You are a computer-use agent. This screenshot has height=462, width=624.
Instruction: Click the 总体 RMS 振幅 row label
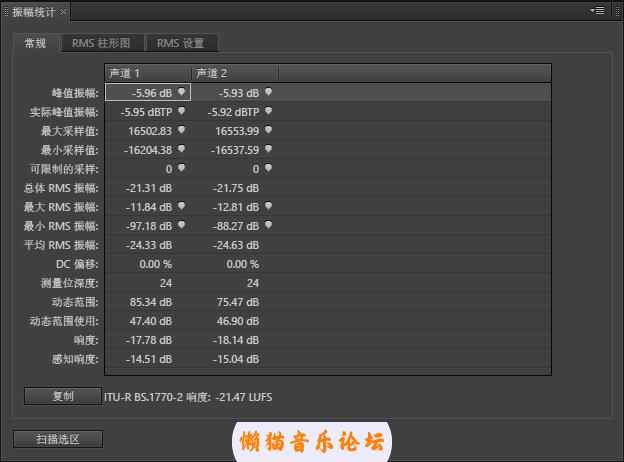click(61, 188)
